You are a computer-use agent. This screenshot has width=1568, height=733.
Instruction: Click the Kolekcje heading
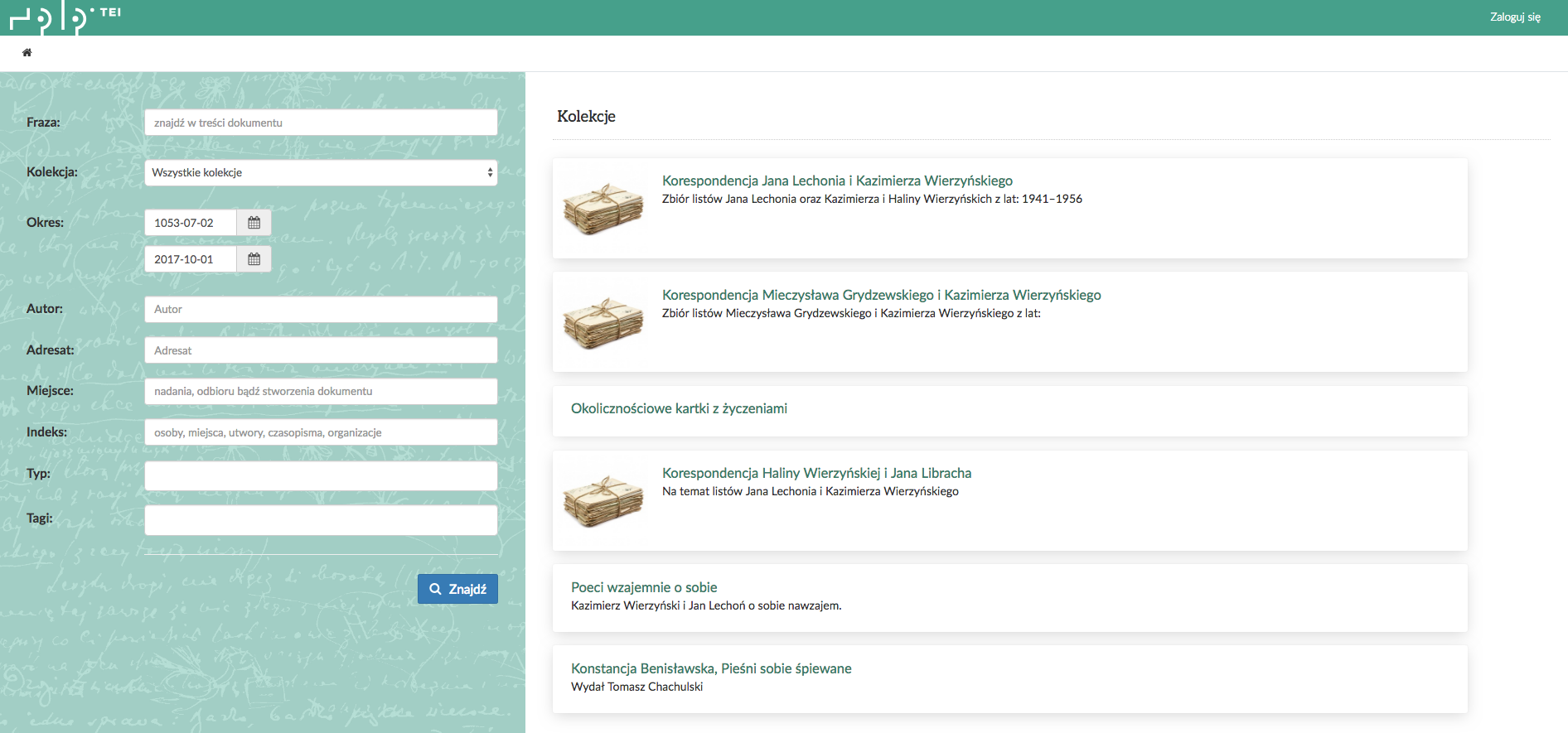tap(586, 116)
